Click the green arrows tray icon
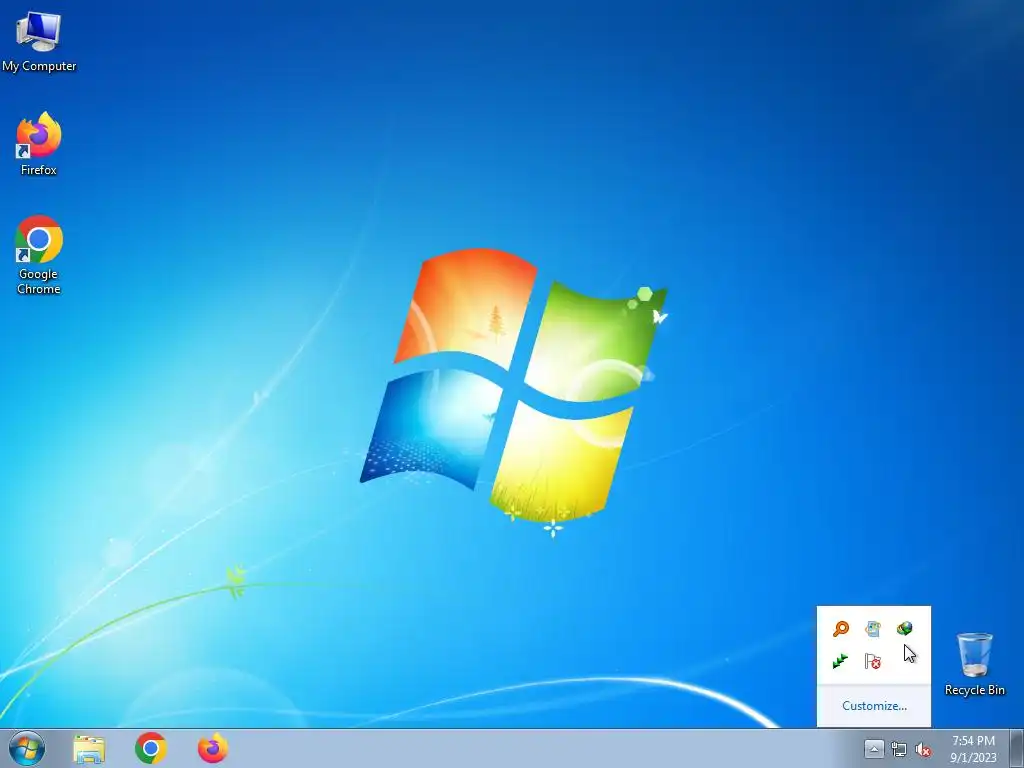 pos(840,662)
